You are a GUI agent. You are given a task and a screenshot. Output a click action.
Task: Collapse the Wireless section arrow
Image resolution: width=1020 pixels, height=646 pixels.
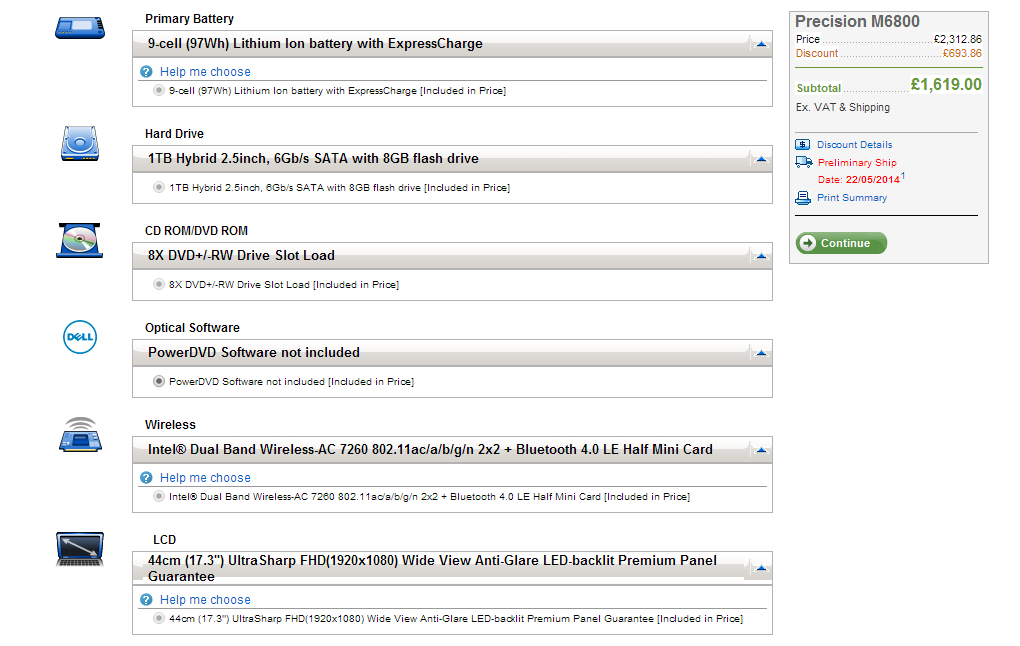(x=760, y=450)
